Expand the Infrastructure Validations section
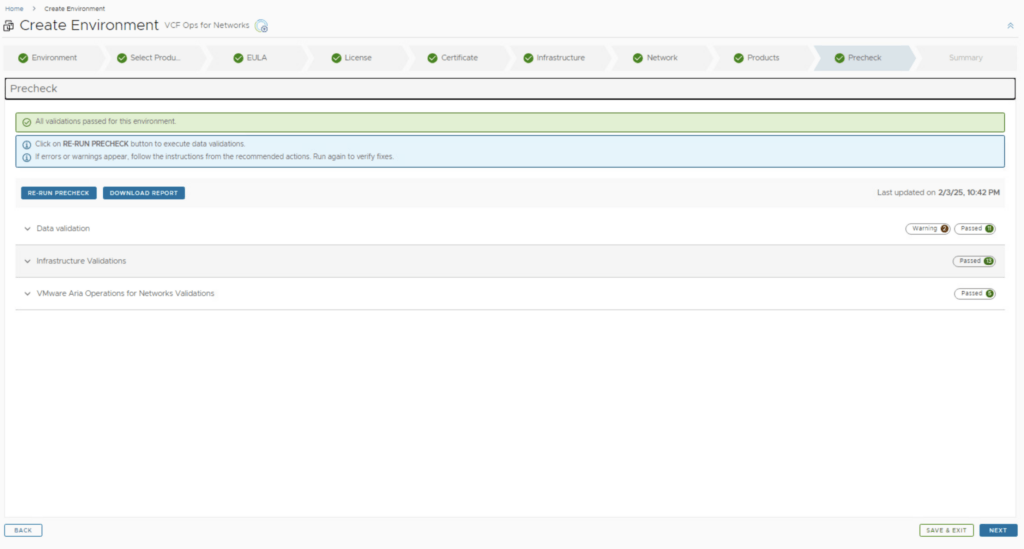The width and height of the screenshot is (1024, 549). click(28, 261)
